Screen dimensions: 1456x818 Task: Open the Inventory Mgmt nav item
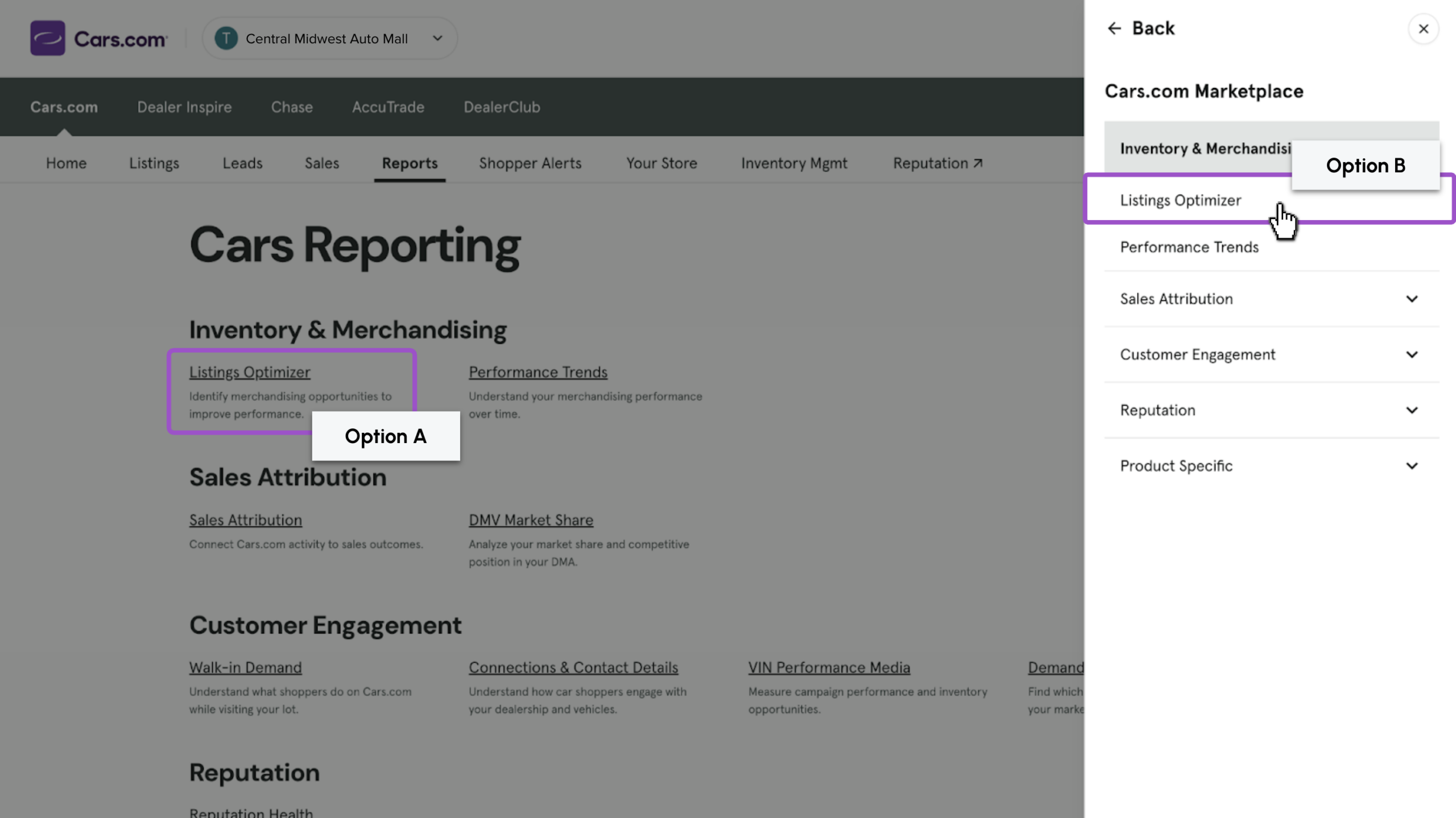[x=794, y=163]
